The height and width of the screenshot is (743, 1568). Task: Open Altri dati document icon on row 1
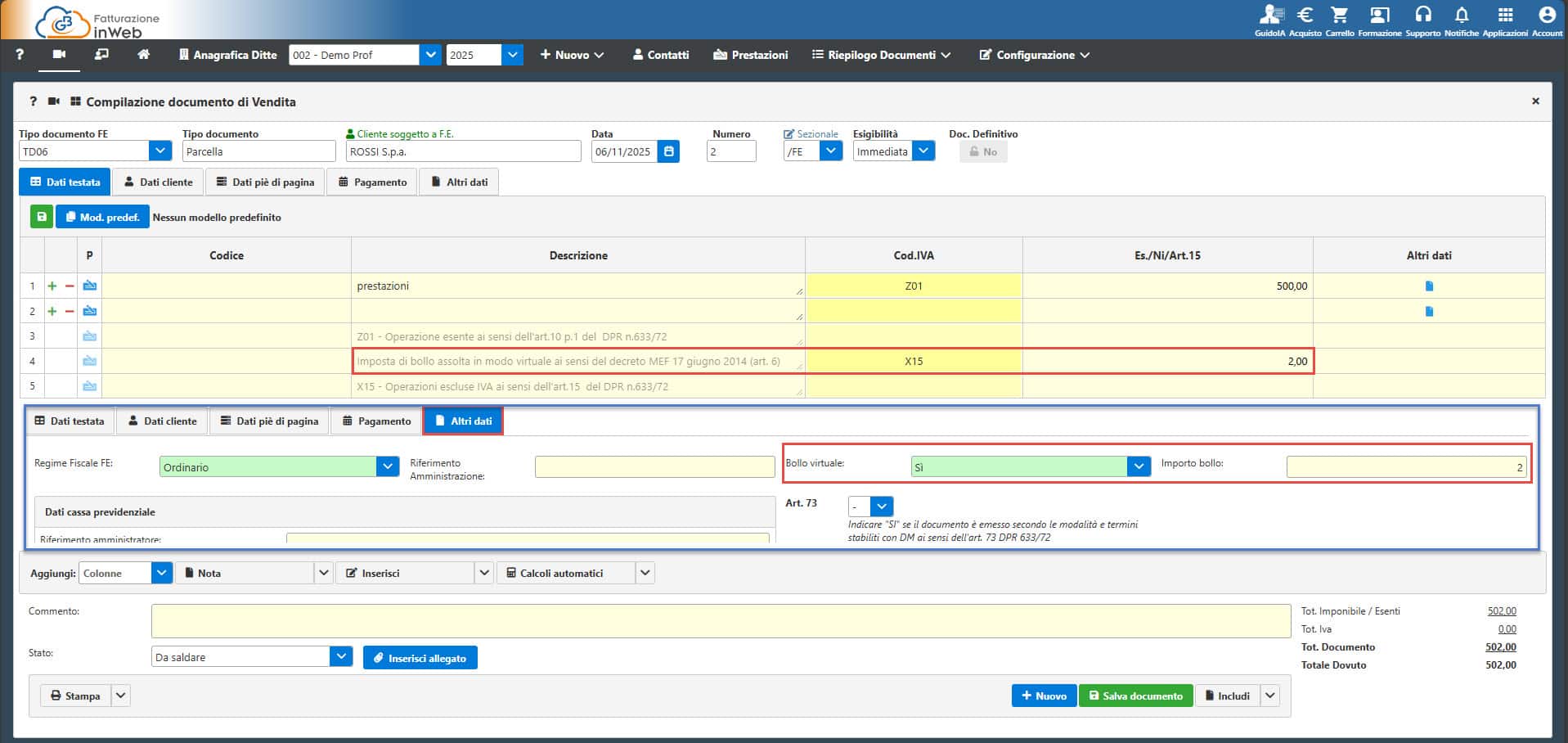pos(1429,286)
